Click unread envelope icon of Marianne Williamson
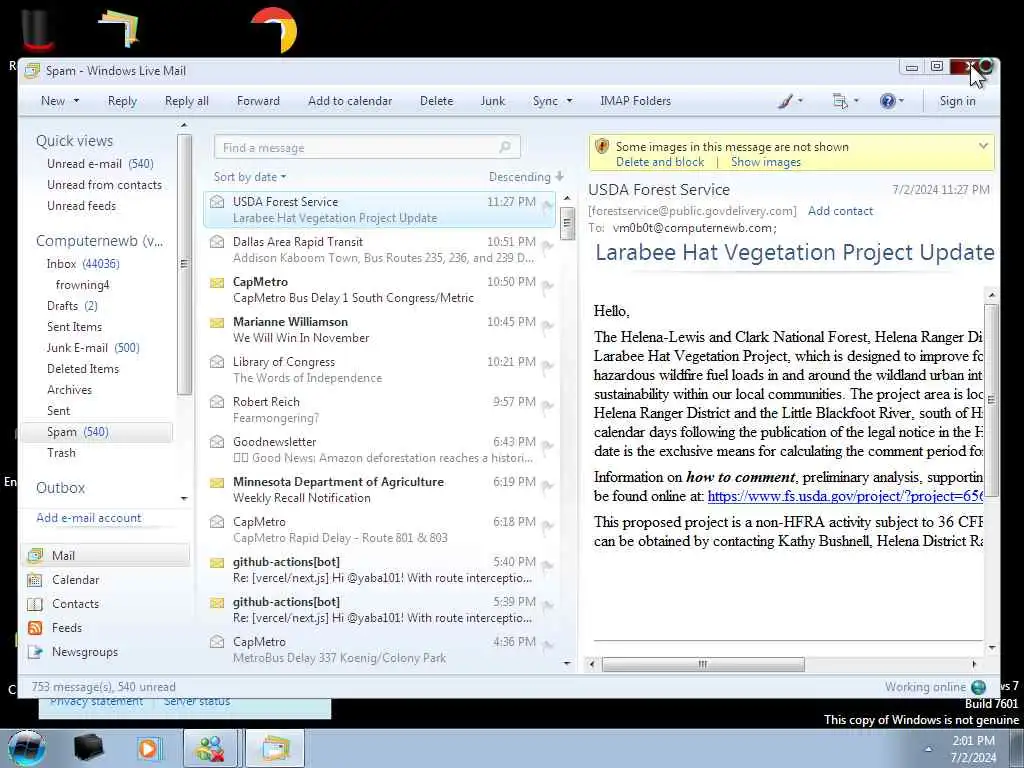Viewport: 1024px width, 768px height. tap(217, 323)
